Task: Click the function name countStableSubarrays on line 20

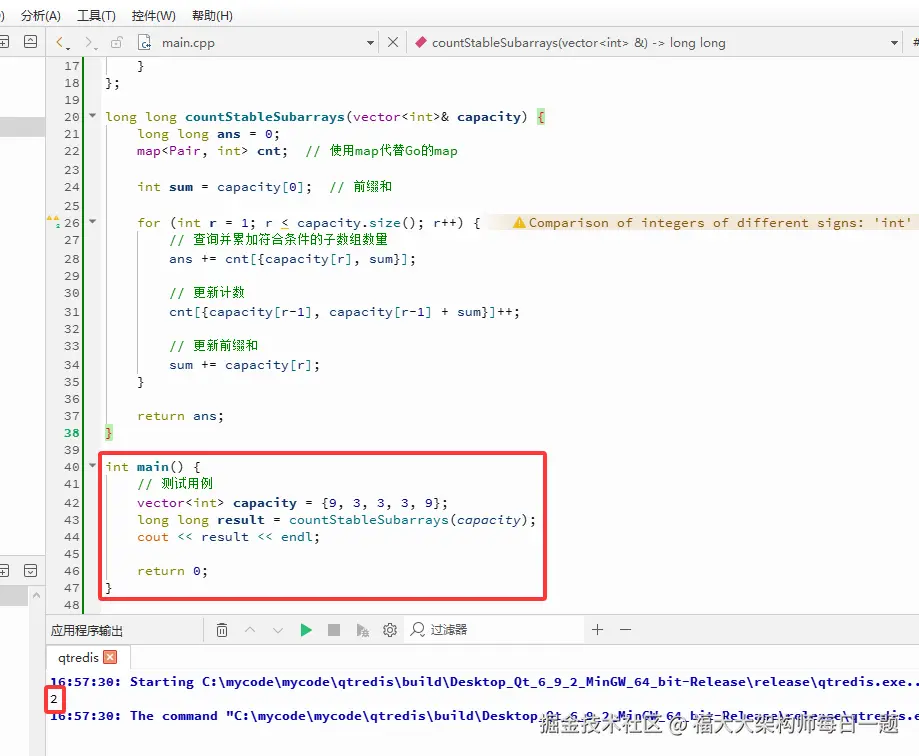Action: point(264,117)
